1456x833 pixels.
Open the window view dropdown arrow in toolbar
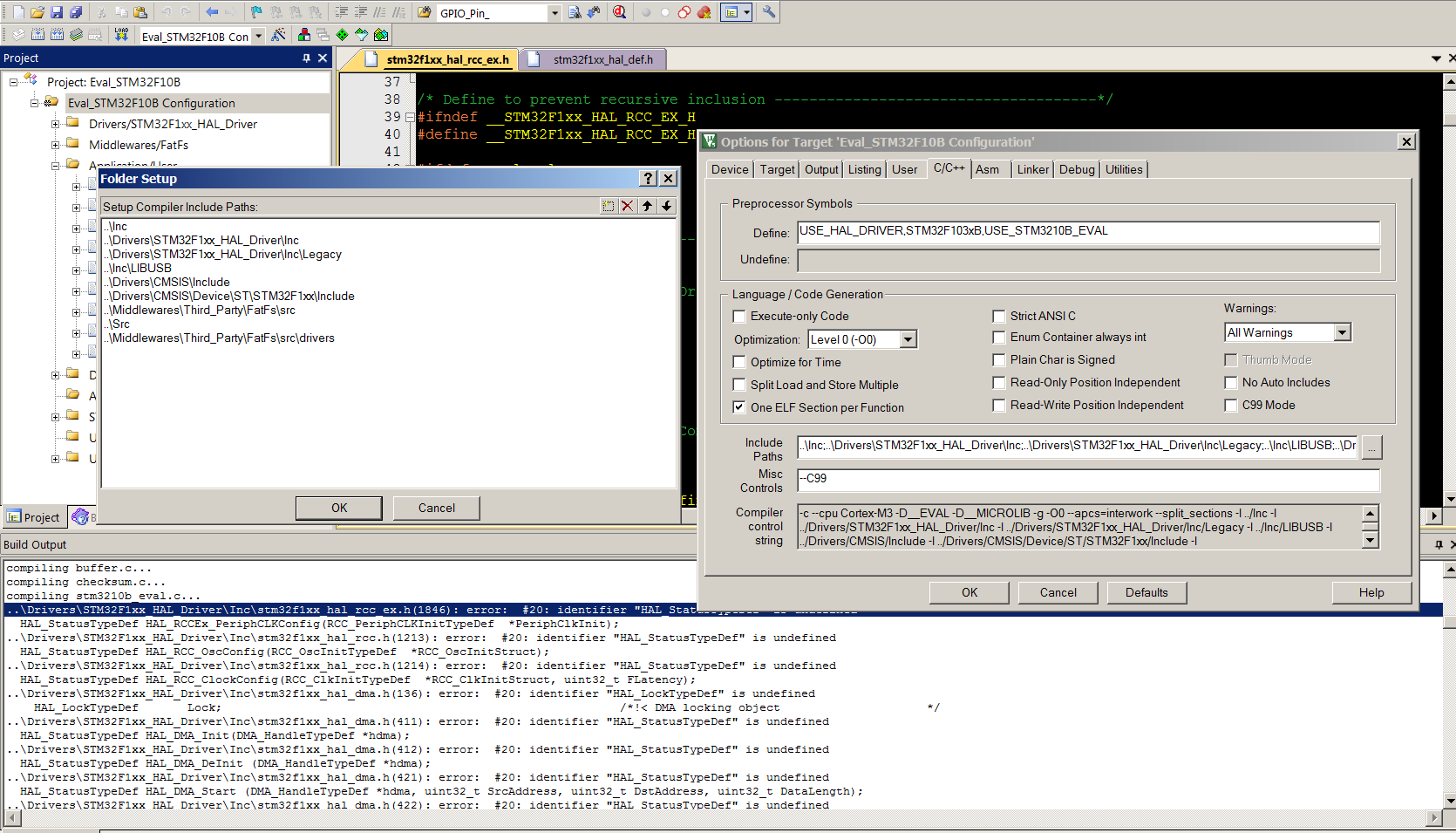pyautogui.click(x=746, y=12)
